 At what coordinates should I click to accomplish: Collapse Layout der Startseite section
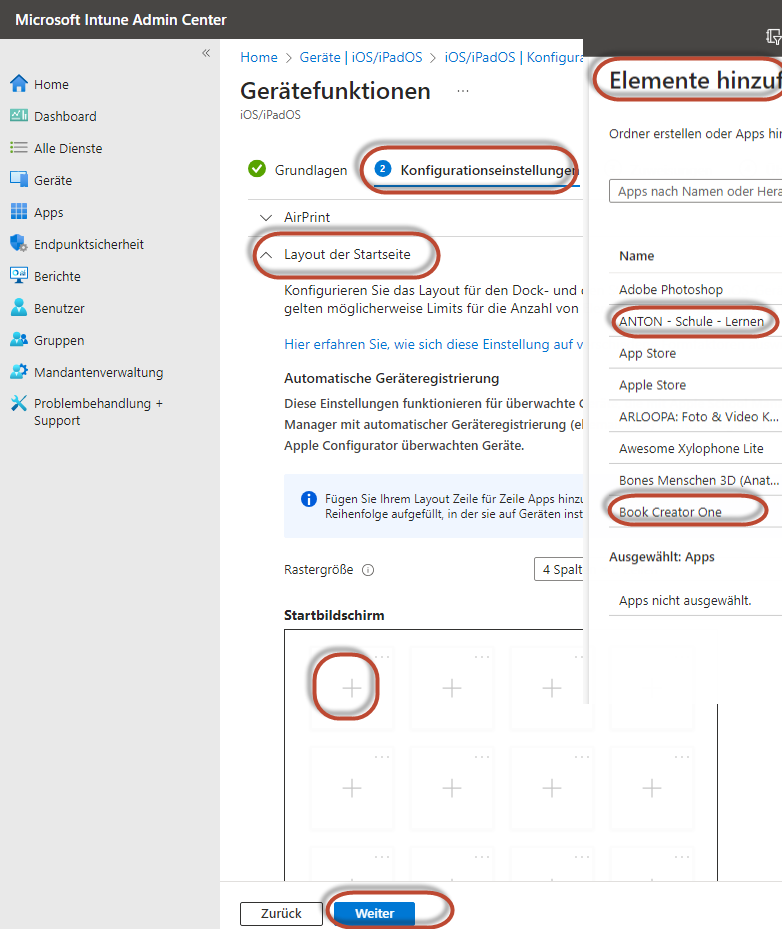(265, 255)
